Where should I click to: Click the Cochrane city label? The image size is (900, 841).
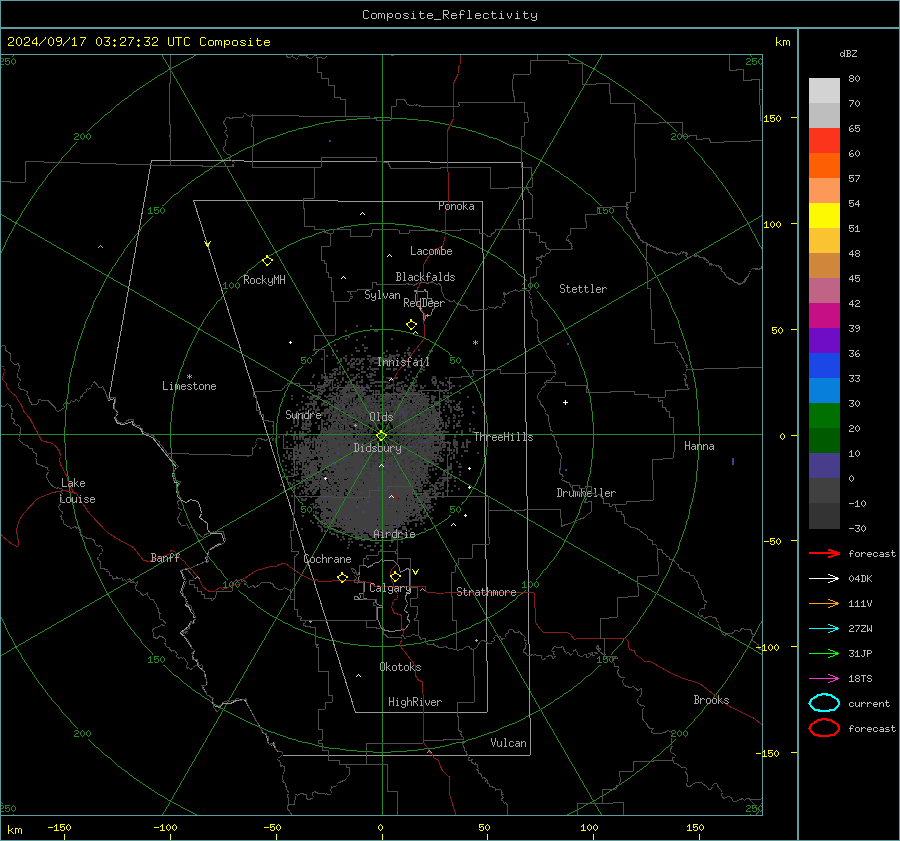click(x=327, y=559)
